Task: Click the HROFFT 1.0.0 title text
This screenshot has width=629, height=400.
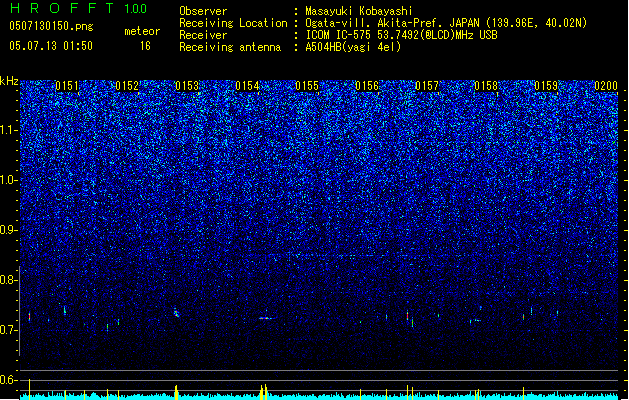Action: tap(79, 8)
